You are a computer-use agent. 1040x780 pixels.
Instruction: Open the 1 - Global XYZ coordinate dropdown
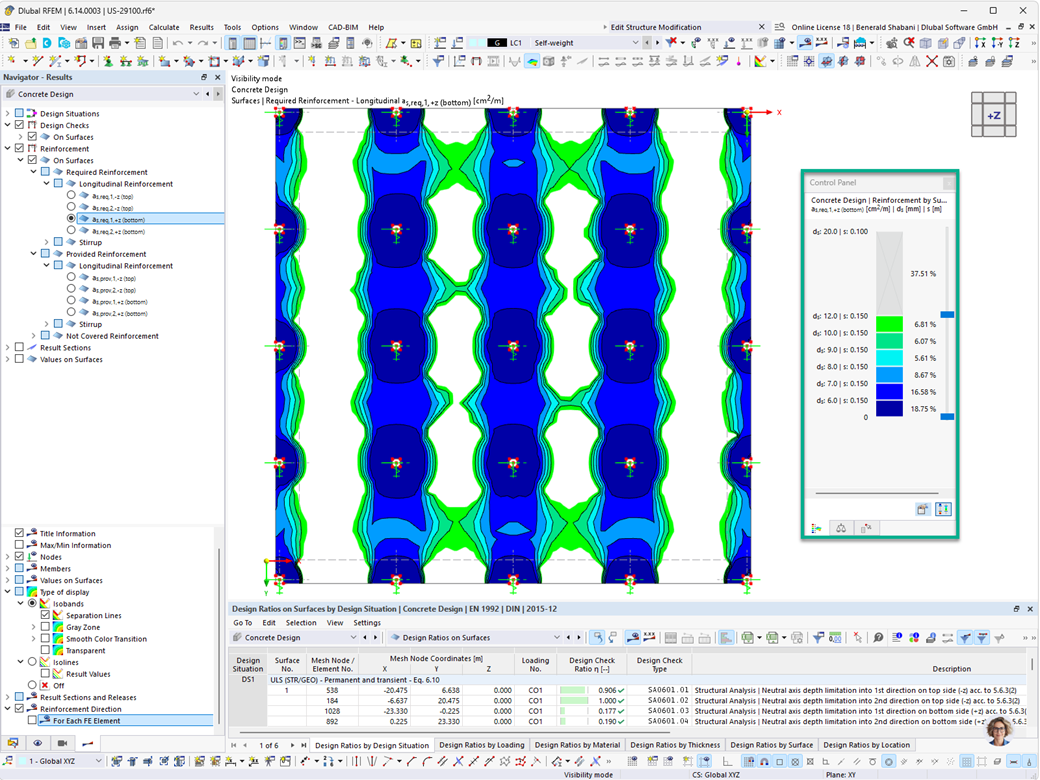pos(98,761)
